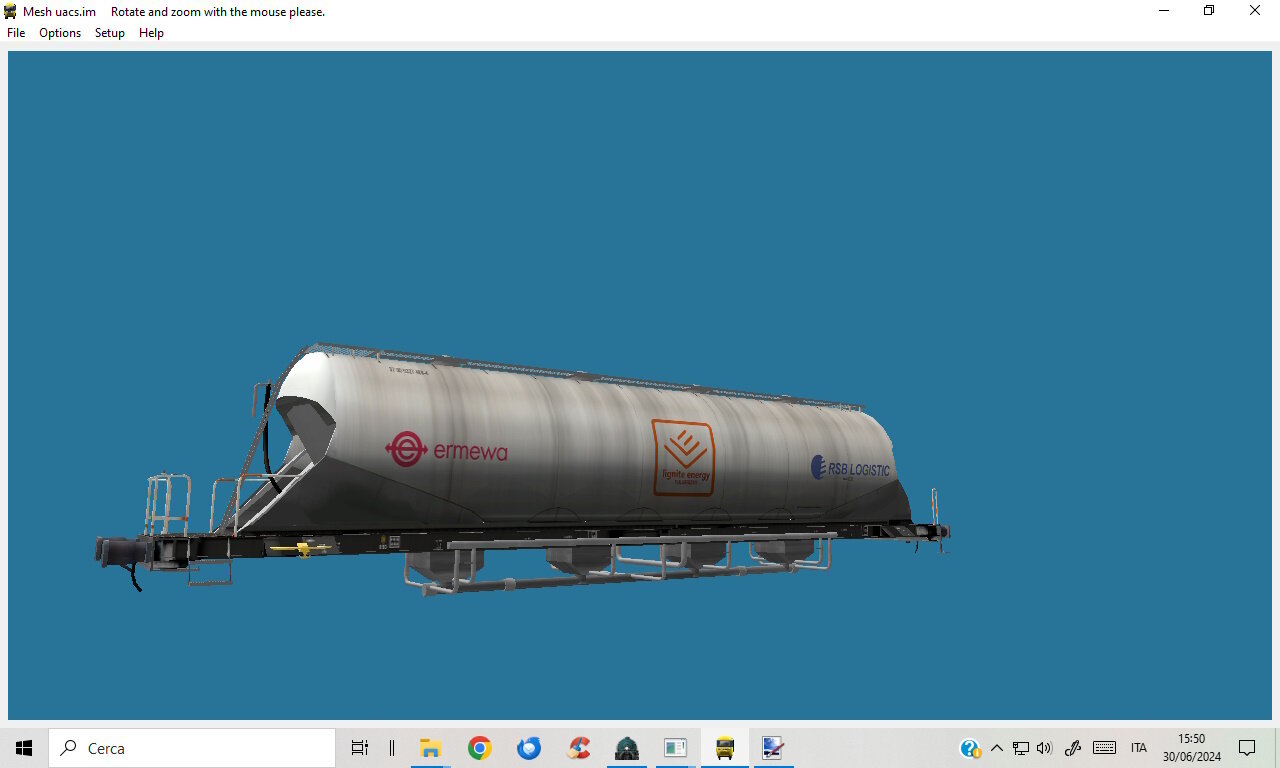
Task: Open CCleaner from the taskbar
Action: [577, 748]
